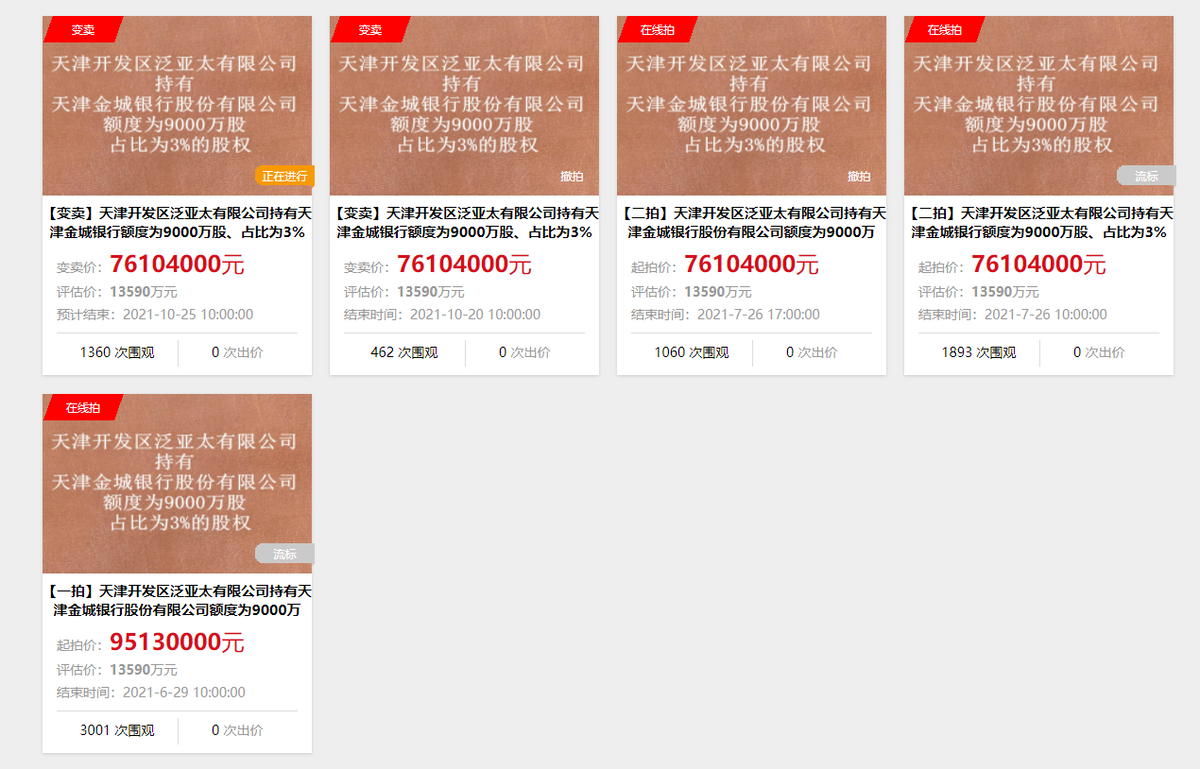Viewport: 1200px width, 769px height.
Task: Click the 76104000元 price in the 462-view listing
Action: click(x=464, y=265)
